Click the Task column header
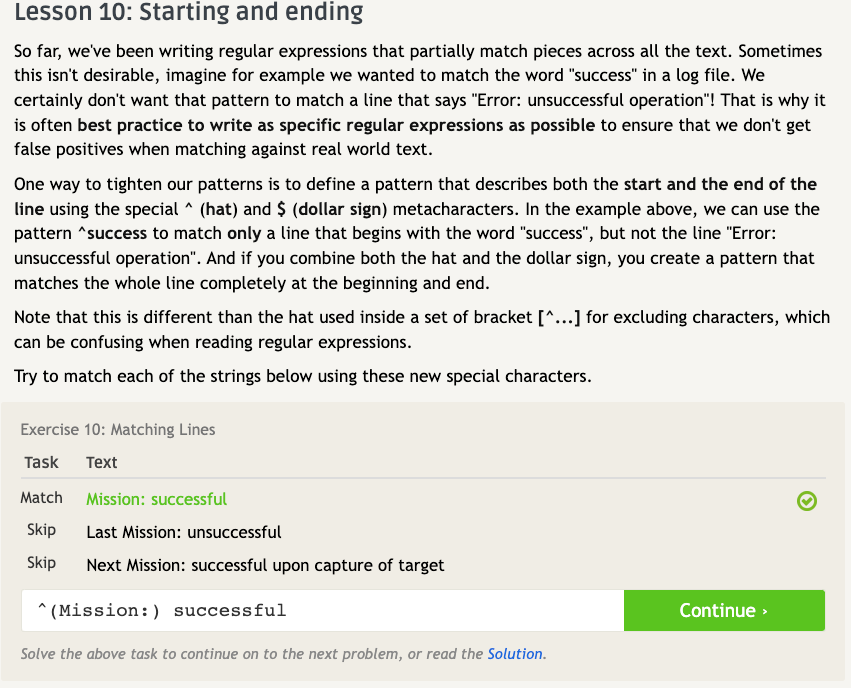The height and width of the screenshot is (688, 851). tap(41, 463)
